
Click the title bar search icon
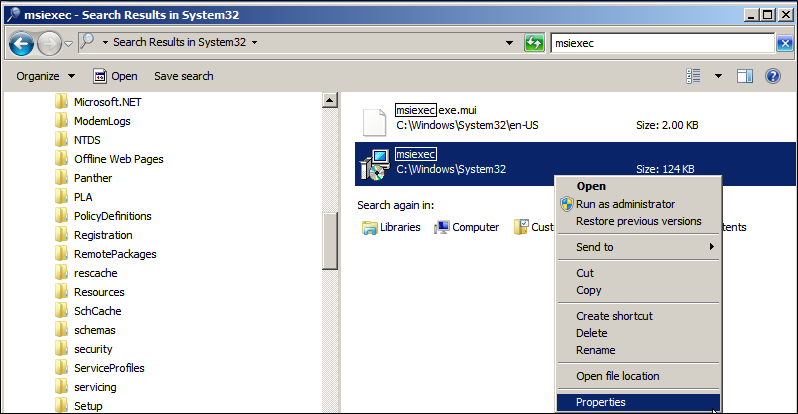(x=13, y=14)
